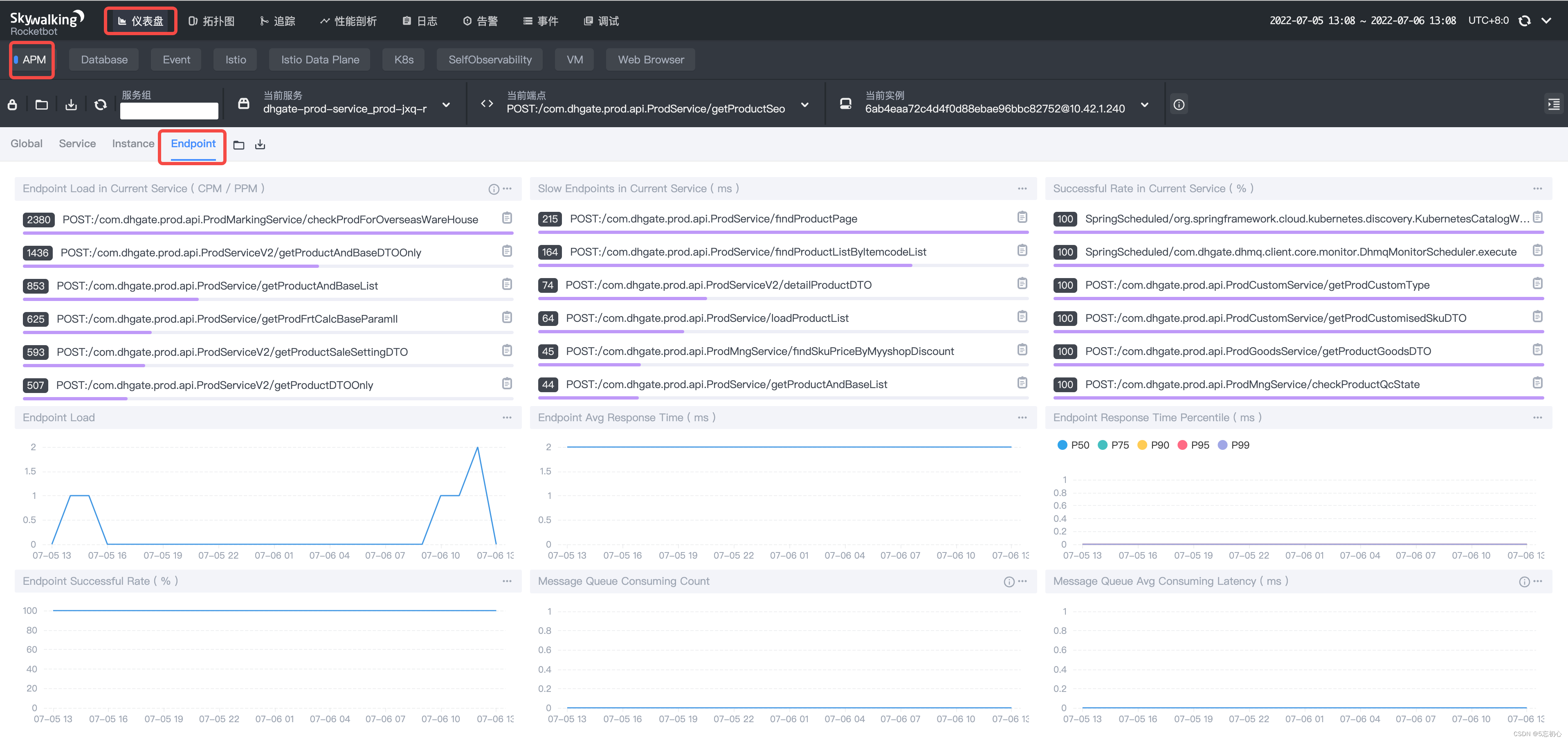This screenshot has width=1568, height=741.
Task: Open more options for Endpoint Response Time Percentile
Action: (x=1538, y=418)
